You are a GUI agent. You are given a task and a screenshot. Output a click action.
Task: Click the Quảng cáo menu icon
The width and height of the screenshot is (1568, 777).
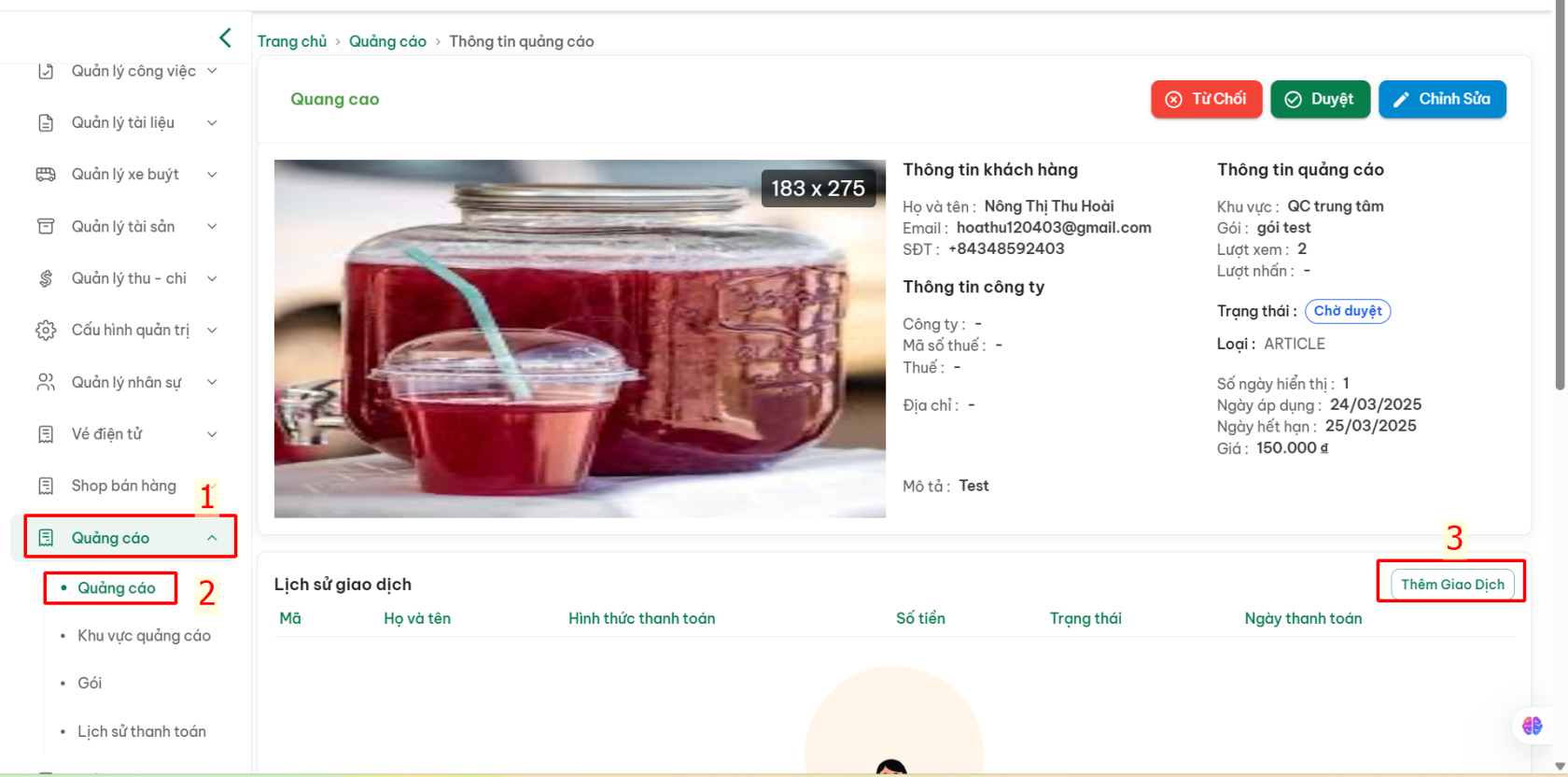(46, 538)
